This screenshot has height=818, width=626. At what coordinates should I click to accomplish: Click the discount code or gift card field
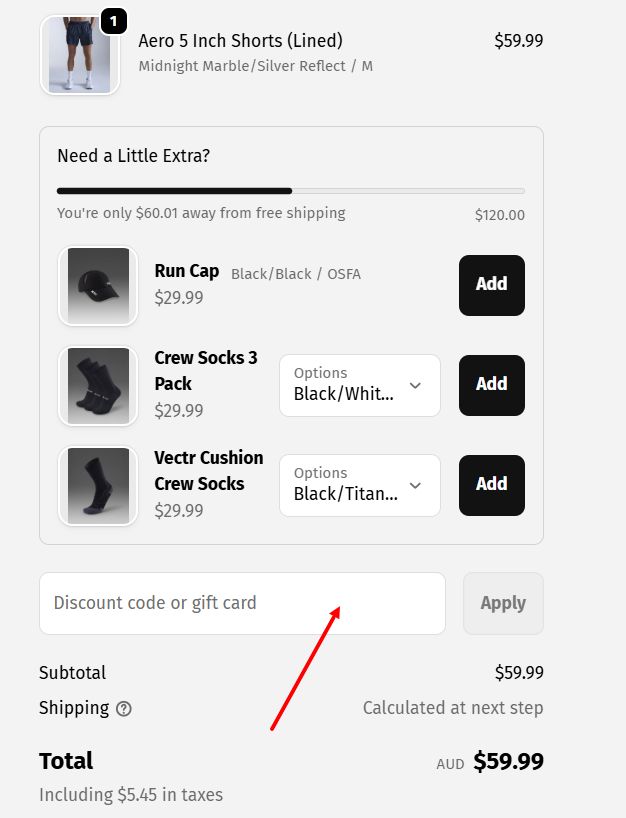click(242, 603)
